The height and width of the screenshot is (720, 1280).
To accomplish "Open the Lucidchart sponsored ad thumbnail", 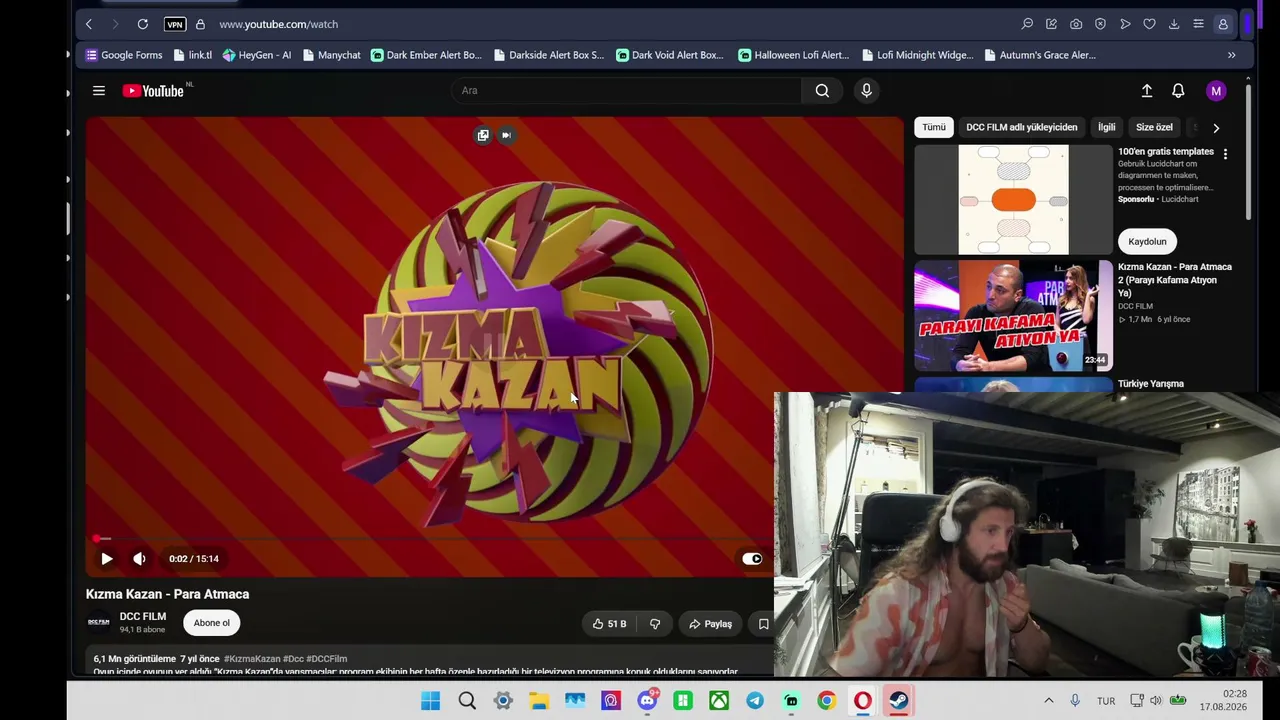I will coord(1013,200).
